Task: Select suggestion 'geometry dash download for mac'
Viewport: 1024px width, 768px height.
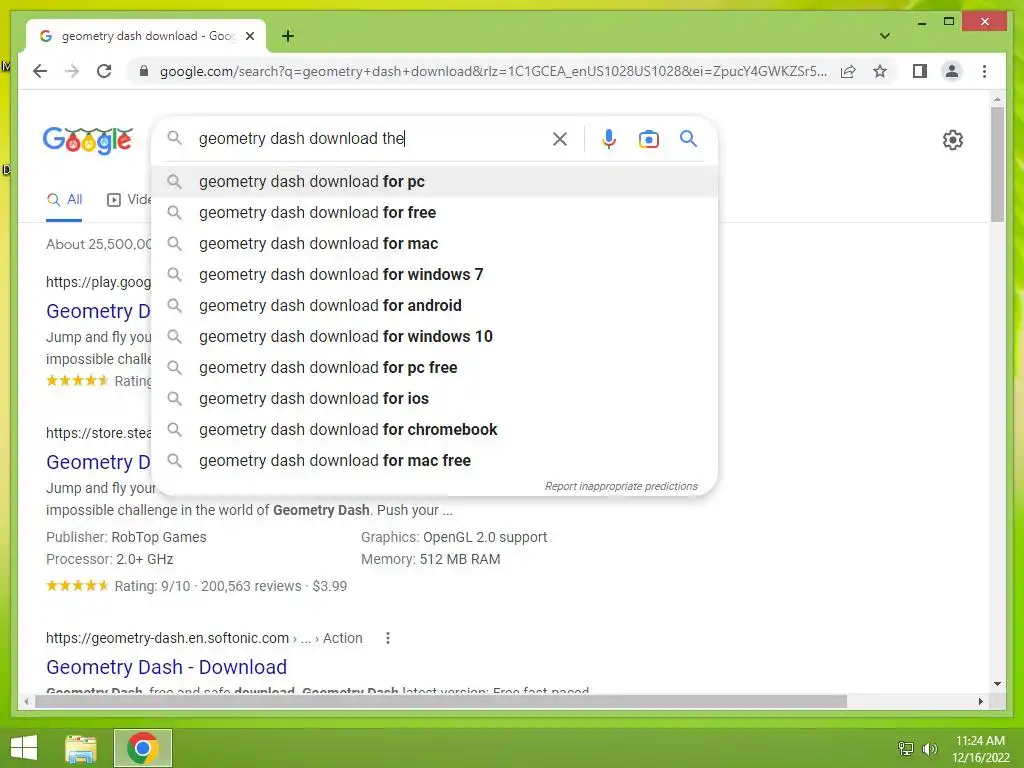Action: click(x=434, y=244)
